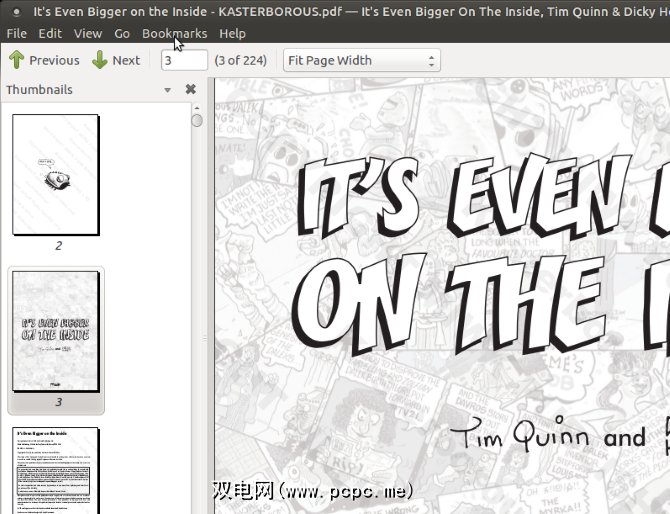Viewport: 670px width, 514px height.
Task: Expand the Thumbnails sidebar mode selector
Action: tap(168, 90)
